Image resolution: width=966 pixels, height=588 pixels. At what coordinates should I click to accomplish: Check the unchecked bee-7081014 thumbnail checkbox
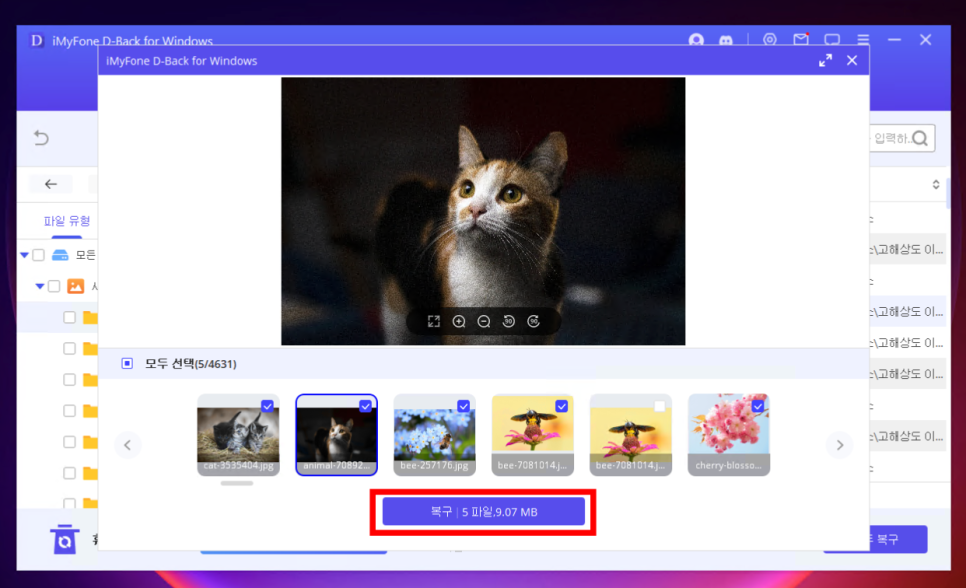pos(659,406)
